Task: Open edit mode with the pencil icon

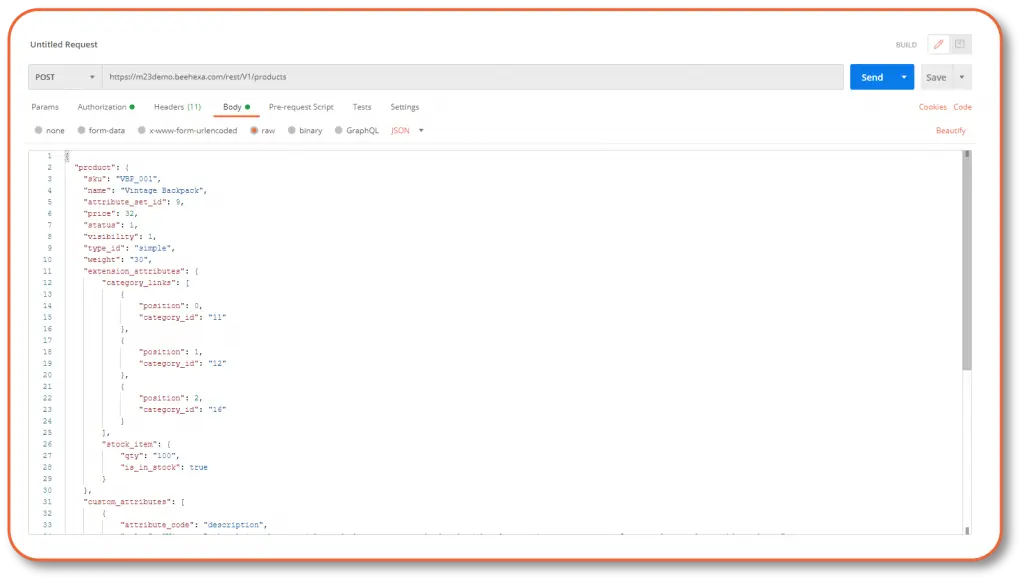Action: [x=937, y=44]
